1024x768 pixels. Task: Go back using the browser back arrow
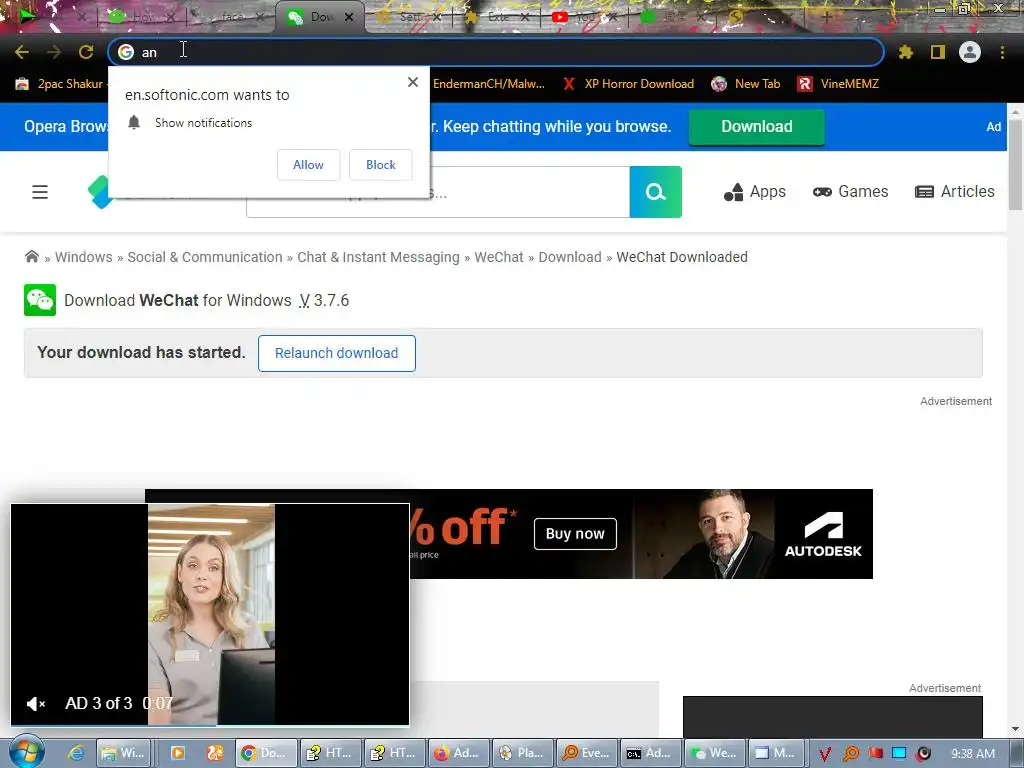[x=22, y=52]
